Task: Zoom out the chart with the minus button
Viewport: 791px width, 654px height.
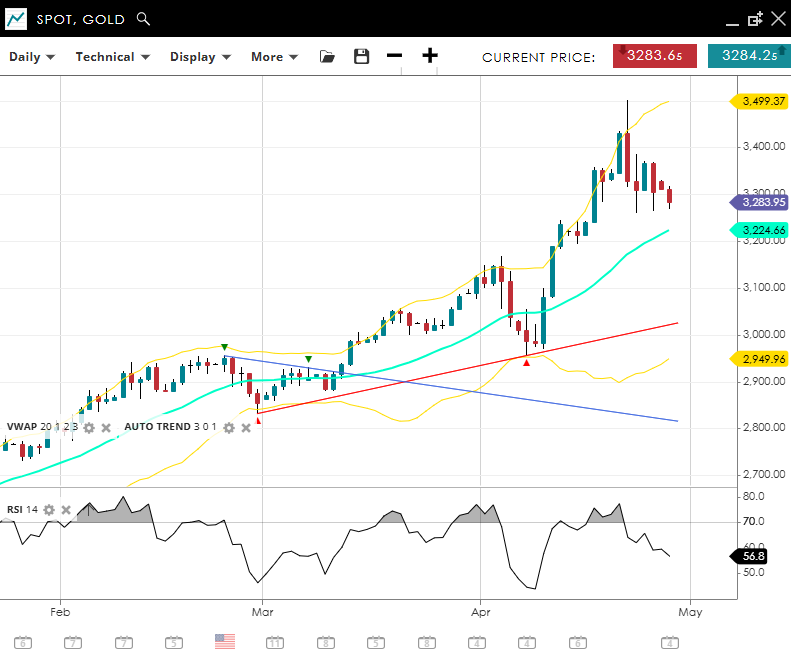Action: tap(395, 56)
